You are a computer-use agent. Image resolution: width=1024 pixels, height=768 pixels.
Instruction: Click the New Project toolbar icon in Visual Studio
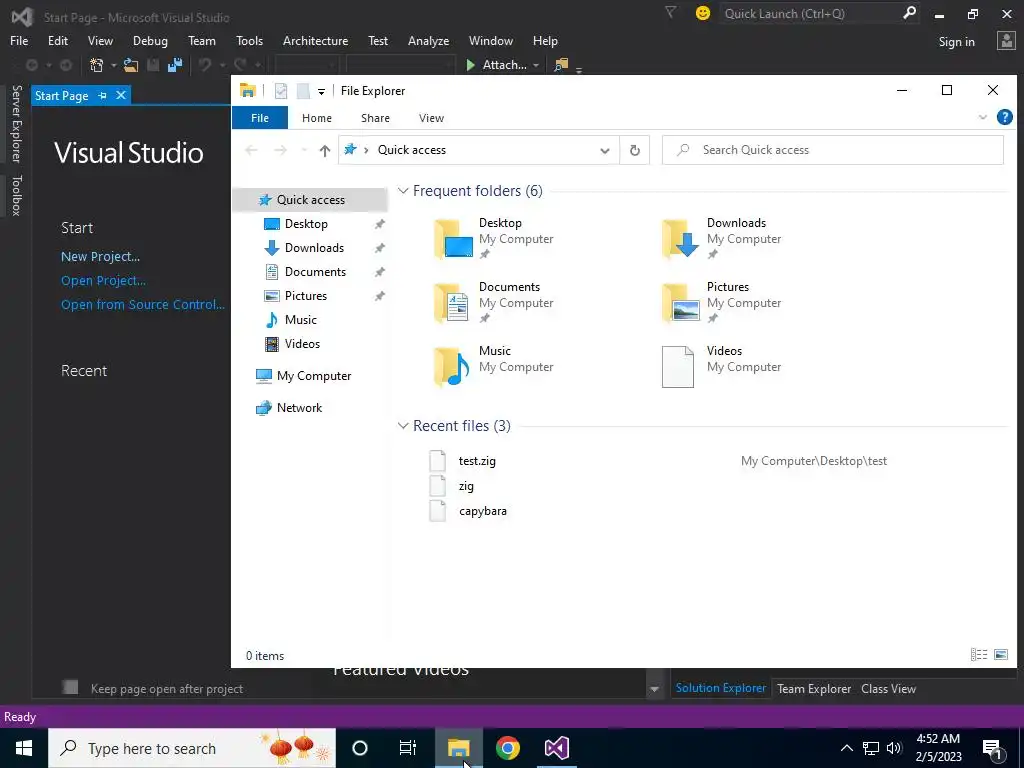pos(97,65)
